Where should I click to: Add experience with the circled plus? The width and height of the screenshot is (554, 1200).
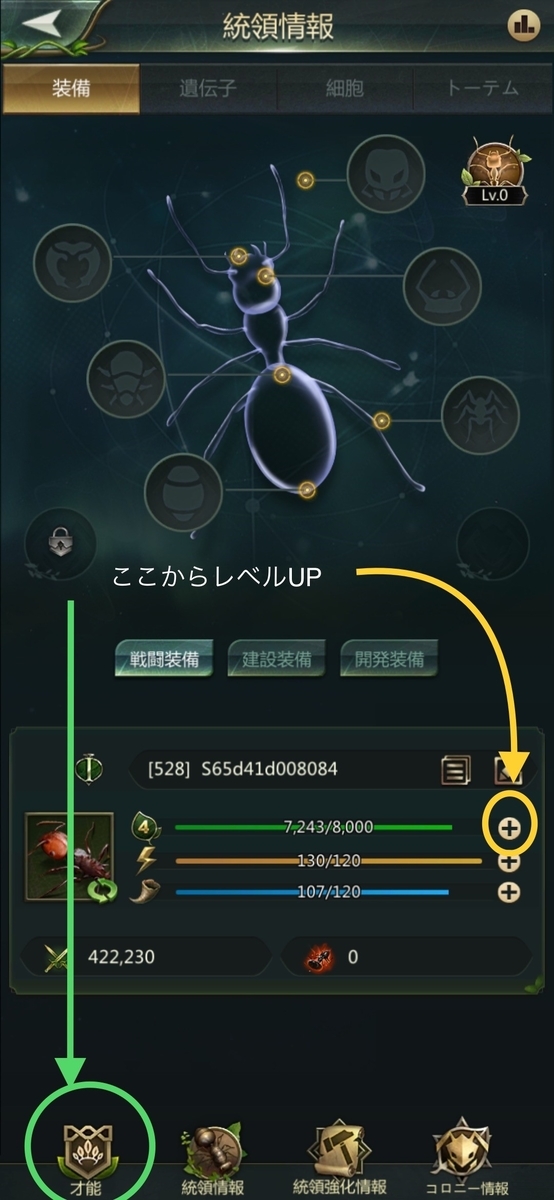coord(509,827)
